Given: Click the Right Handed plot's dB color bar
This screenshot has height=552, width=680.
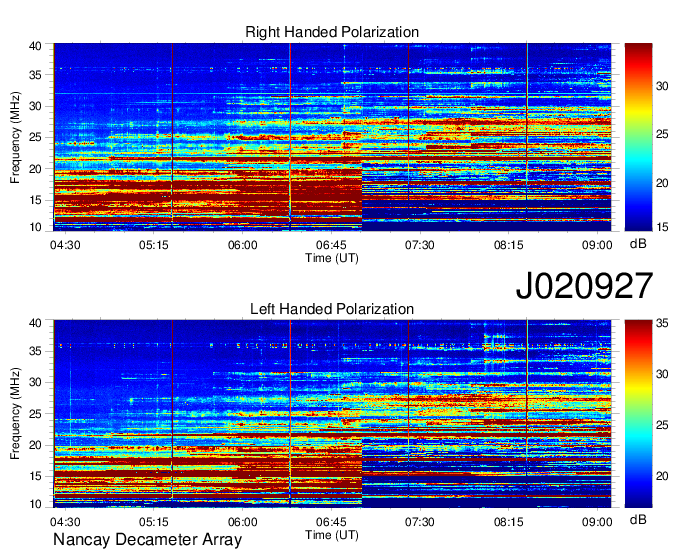Looking at the screenshot, I should (638, 137).
